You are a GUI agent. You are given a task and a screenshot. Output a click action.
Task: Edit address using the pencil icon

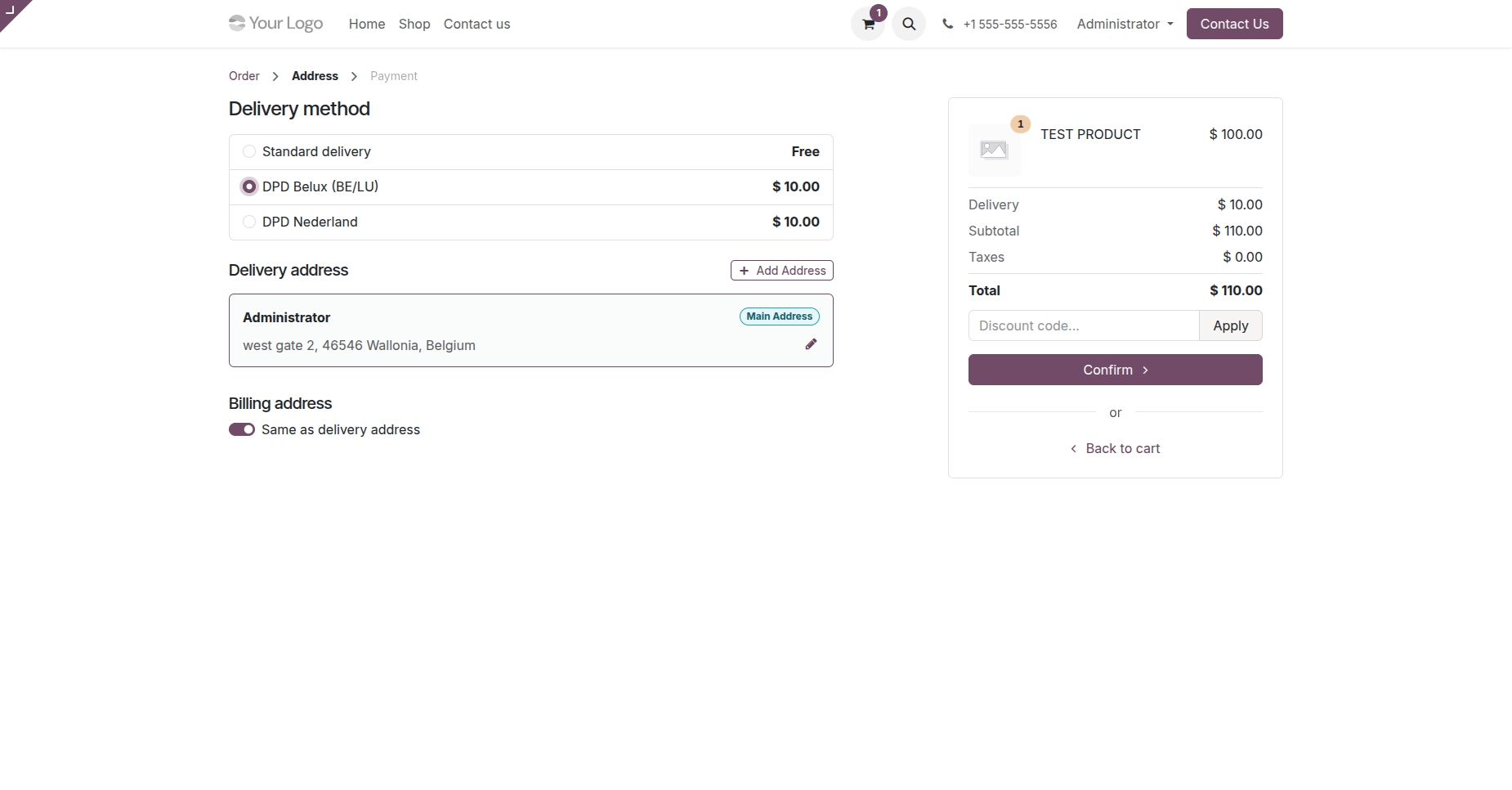tap(811, 344)
